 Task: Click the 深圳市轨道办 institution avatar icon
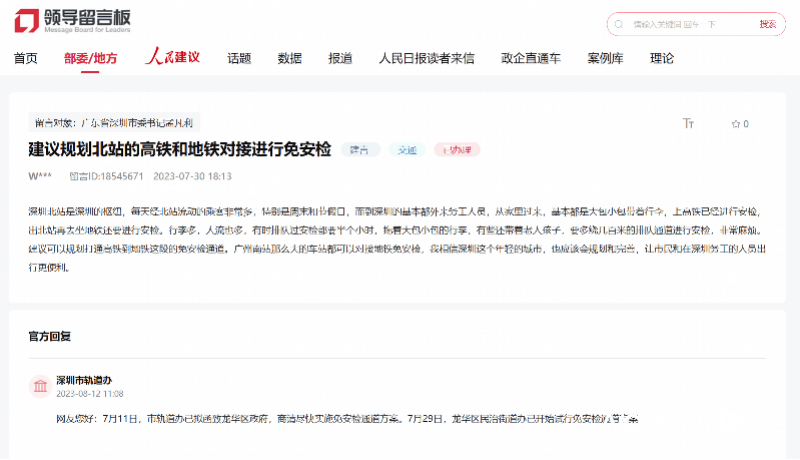40,387
